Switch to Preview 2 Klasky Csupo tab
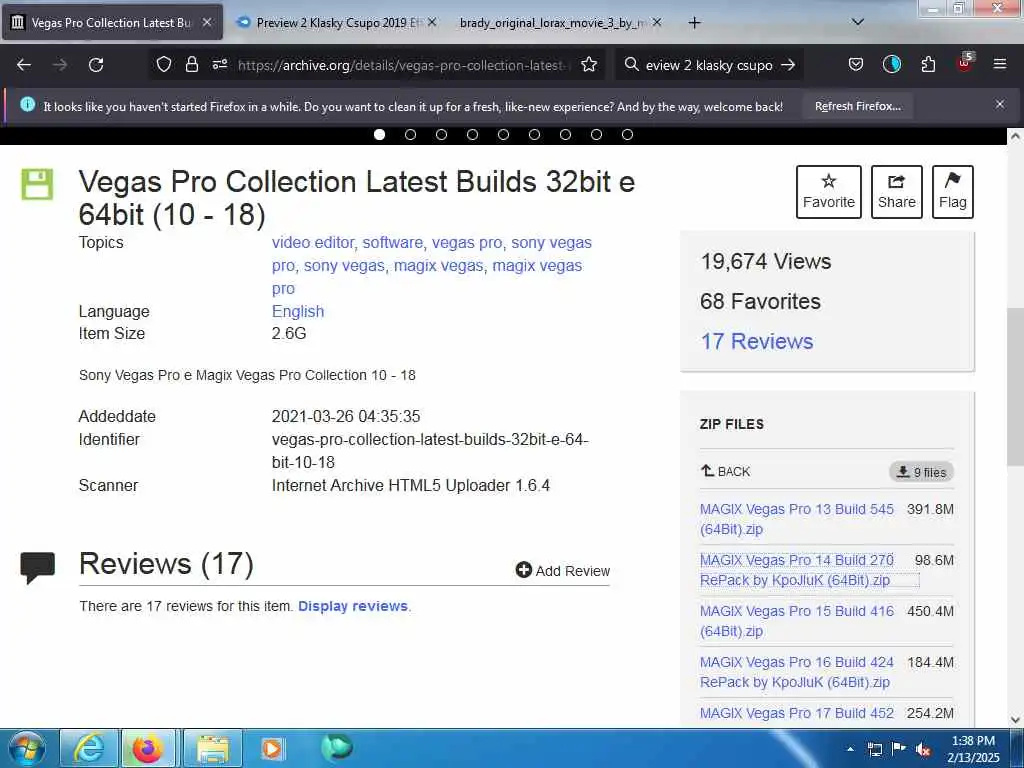The image size is (1024, 768). [x=336, y=23]
